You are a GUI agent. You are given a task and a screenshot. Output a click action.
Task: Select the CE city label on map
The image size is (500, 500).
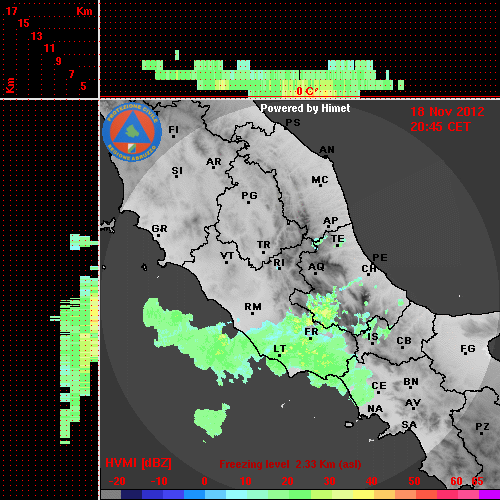tap(379, 386)
